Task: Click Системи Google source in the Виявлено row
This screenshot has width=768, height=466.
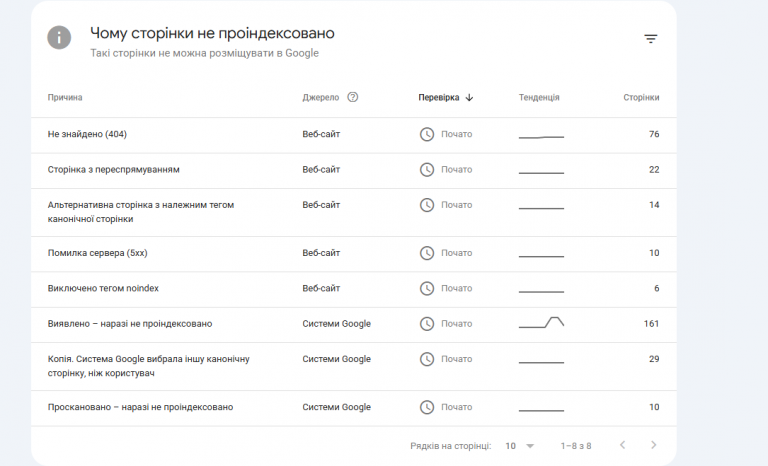Action: (336, 323)
